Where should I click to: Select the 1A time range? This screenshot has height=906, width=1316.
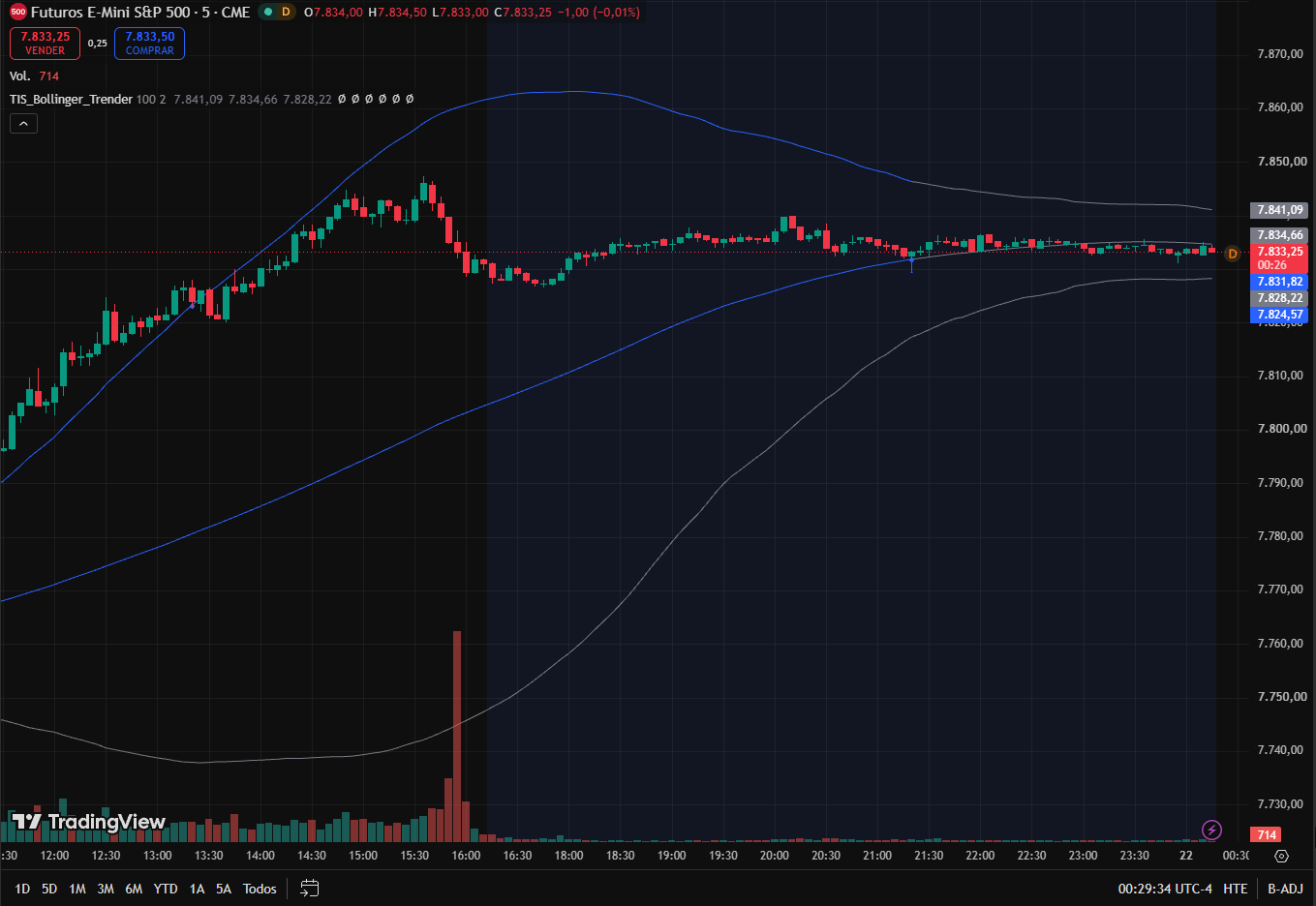[197, 889]
